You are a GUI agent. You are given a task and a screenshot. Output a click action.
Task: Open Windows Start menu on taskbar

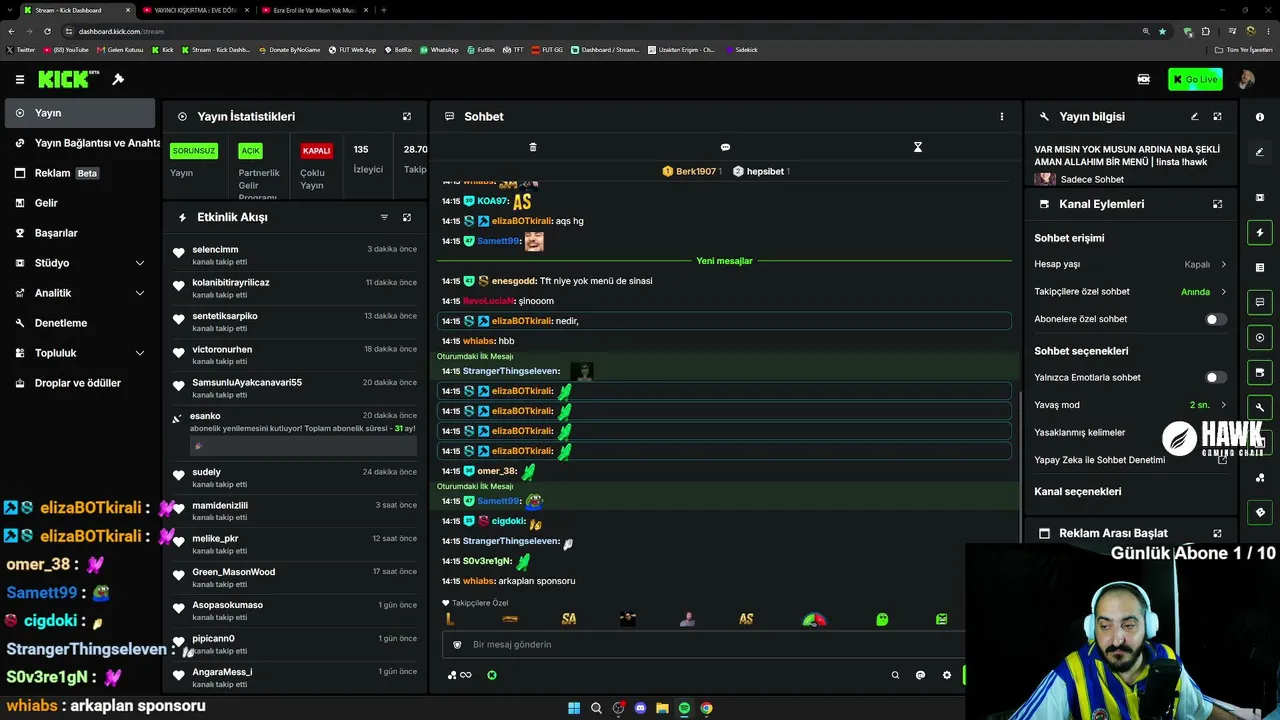click(x=574, y=708)
